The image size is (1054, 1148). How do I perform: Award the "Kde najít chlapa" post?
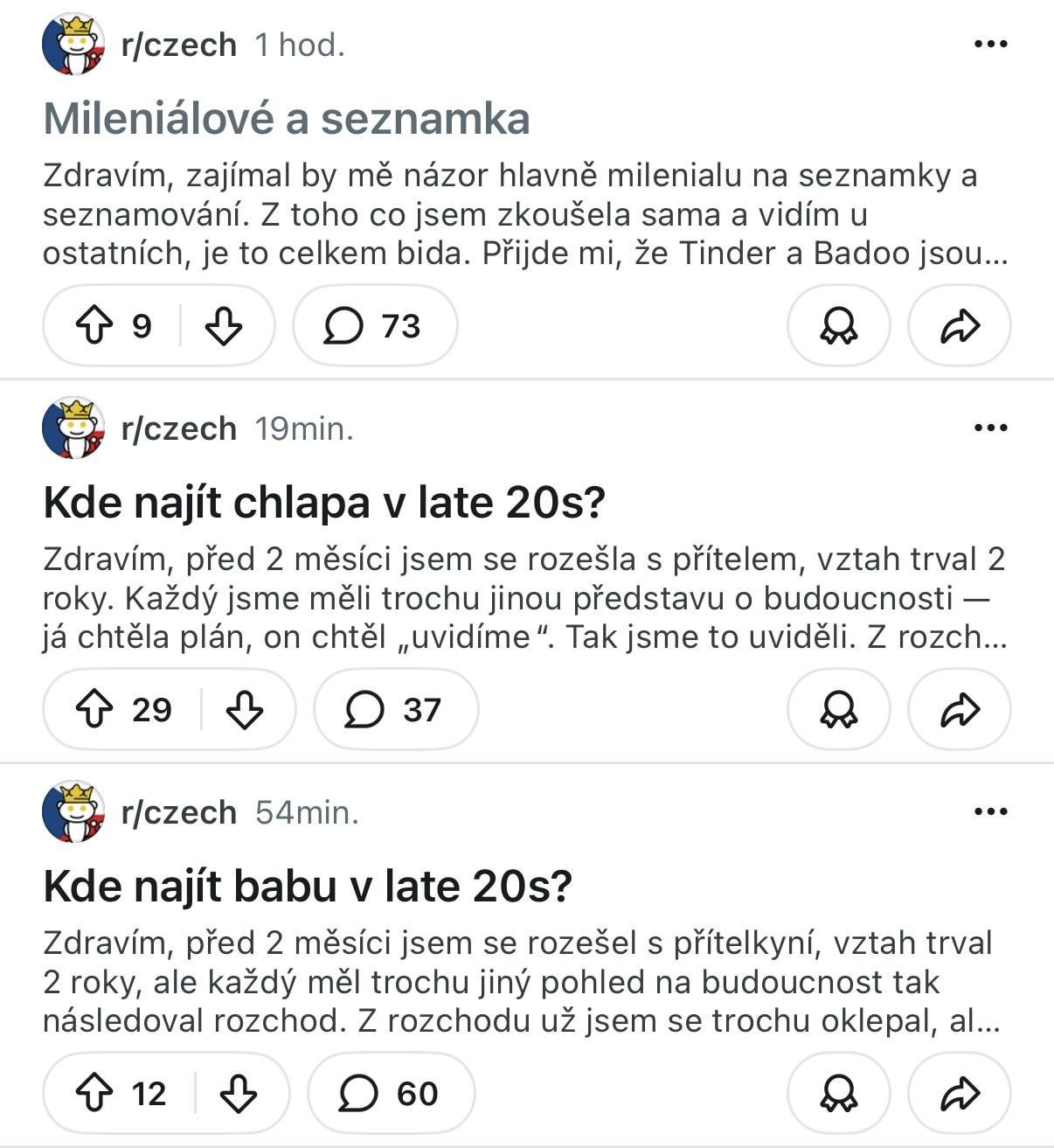pyautogui.click(x=838, y=709)
